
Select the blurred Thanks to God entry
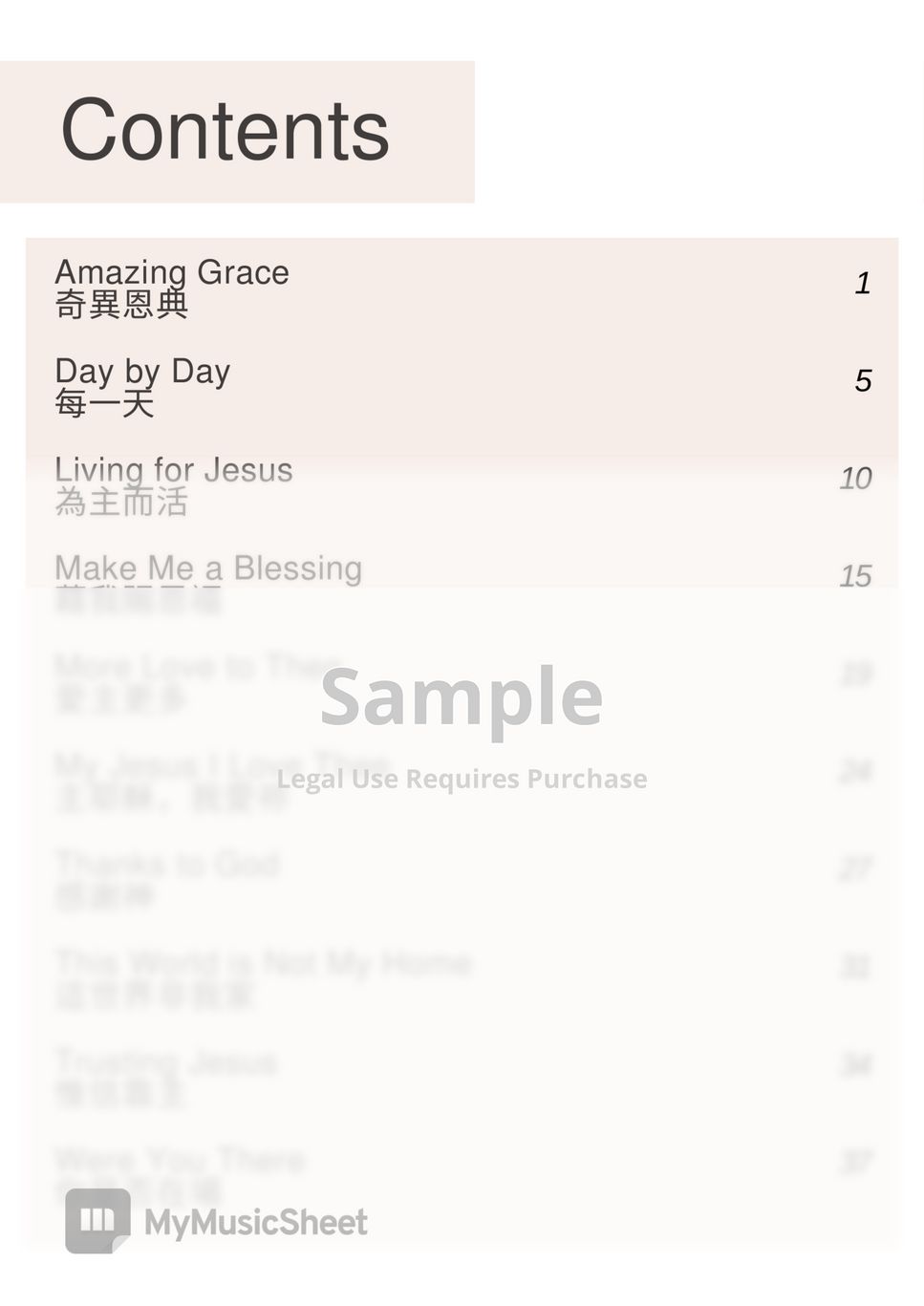167,864
